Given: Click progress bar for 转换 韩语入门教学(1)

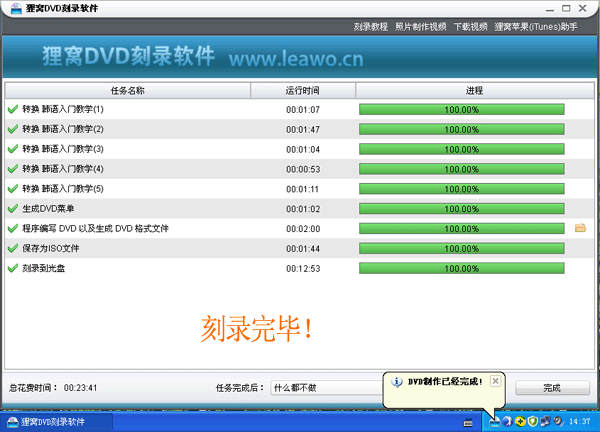Looking at the screenshot, I should (x=461, y=109).
